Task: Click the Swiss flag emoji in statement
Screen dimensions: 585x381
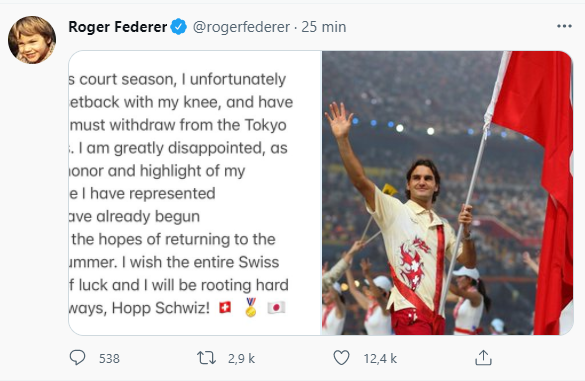Action: pos(225,307)
